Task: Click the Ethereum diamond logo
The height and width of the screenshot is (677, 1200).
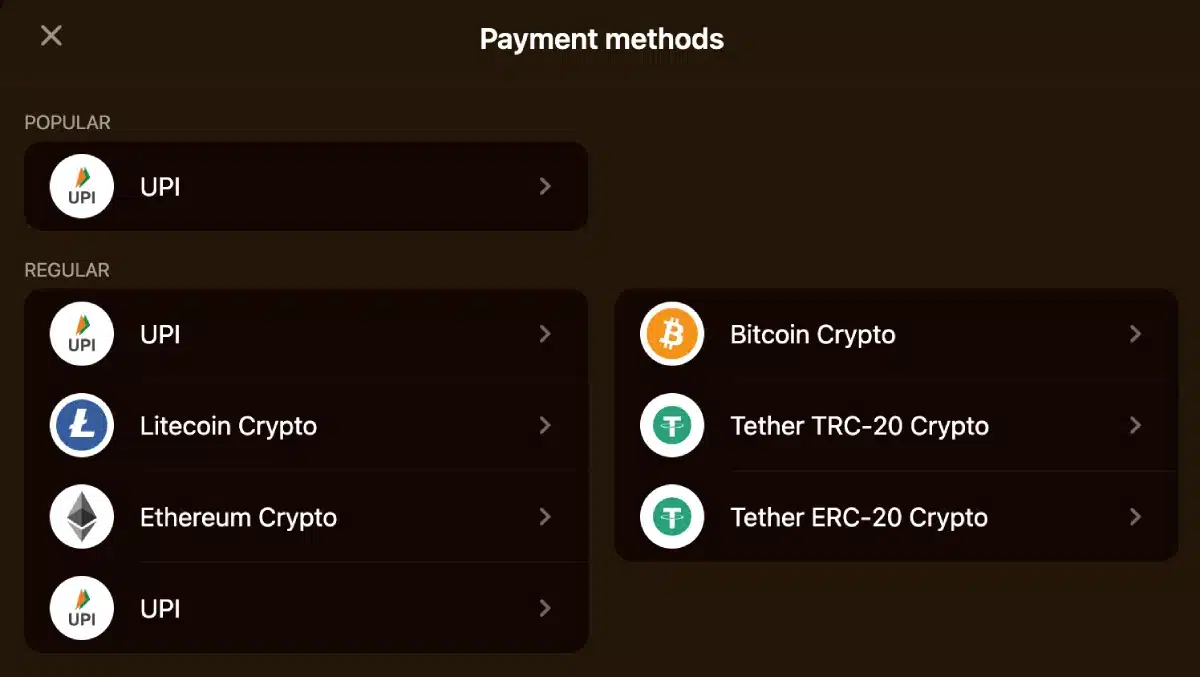Action: pos(82,517)
